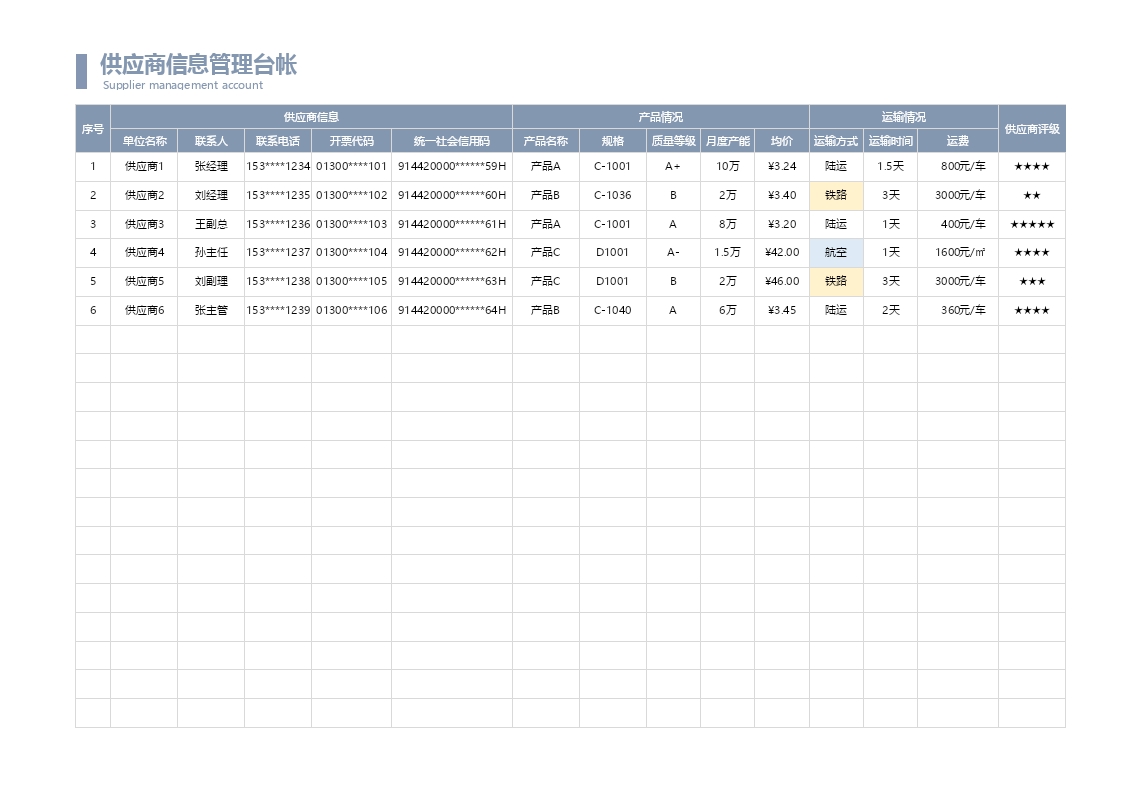Select 铁路 cell in 供应商5 row
1123x794 pixels.
coord(837,281)
